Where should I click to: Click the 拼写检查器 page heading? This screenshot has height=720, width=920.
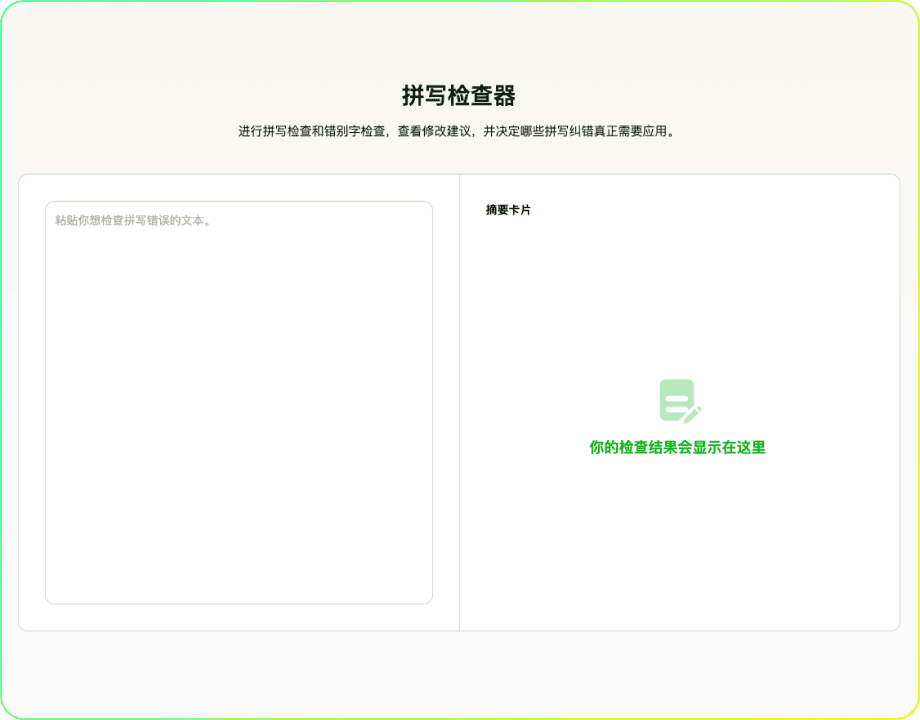coord(459,96)
